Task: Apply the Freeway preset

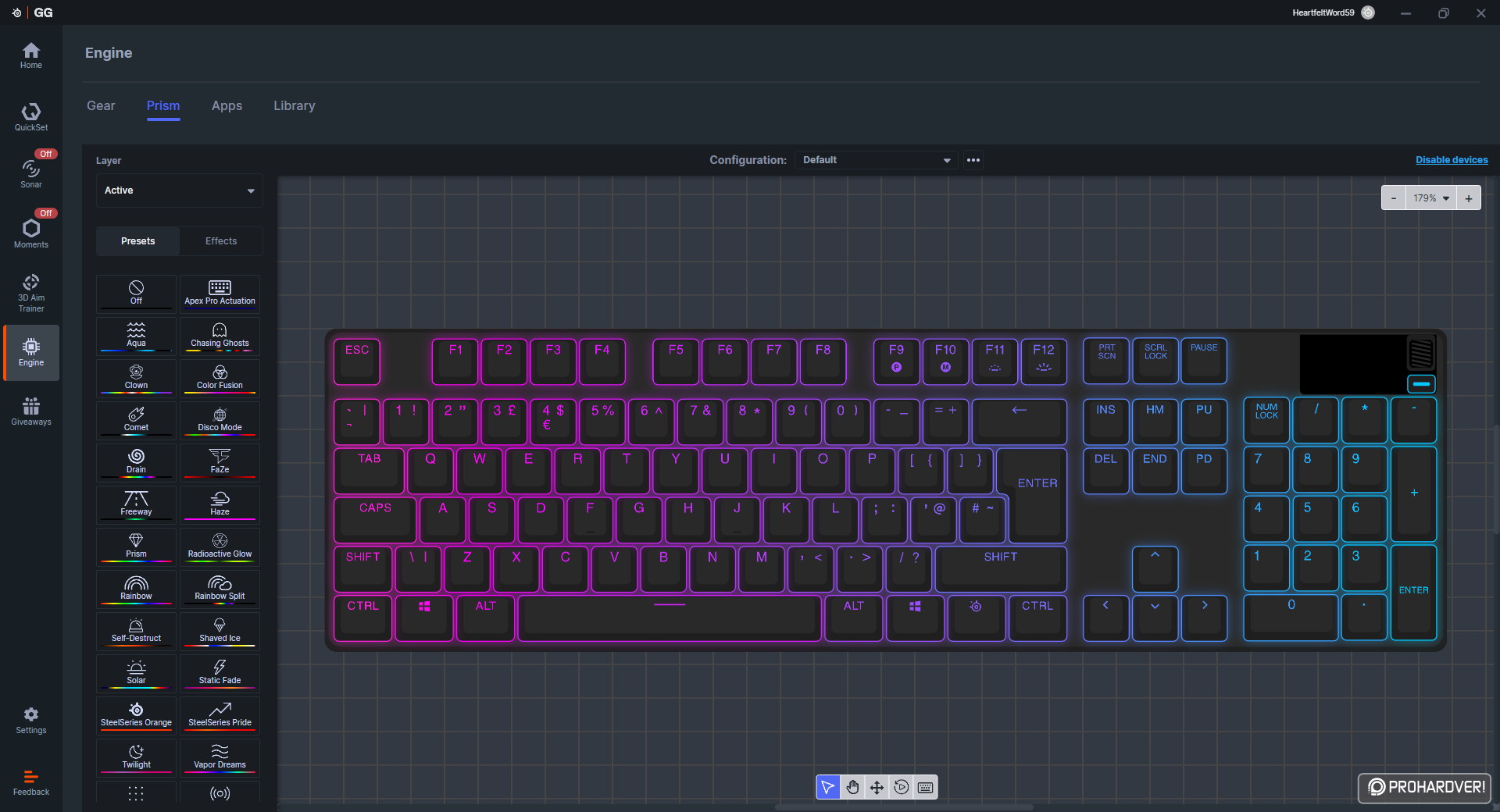Action: 136,504
